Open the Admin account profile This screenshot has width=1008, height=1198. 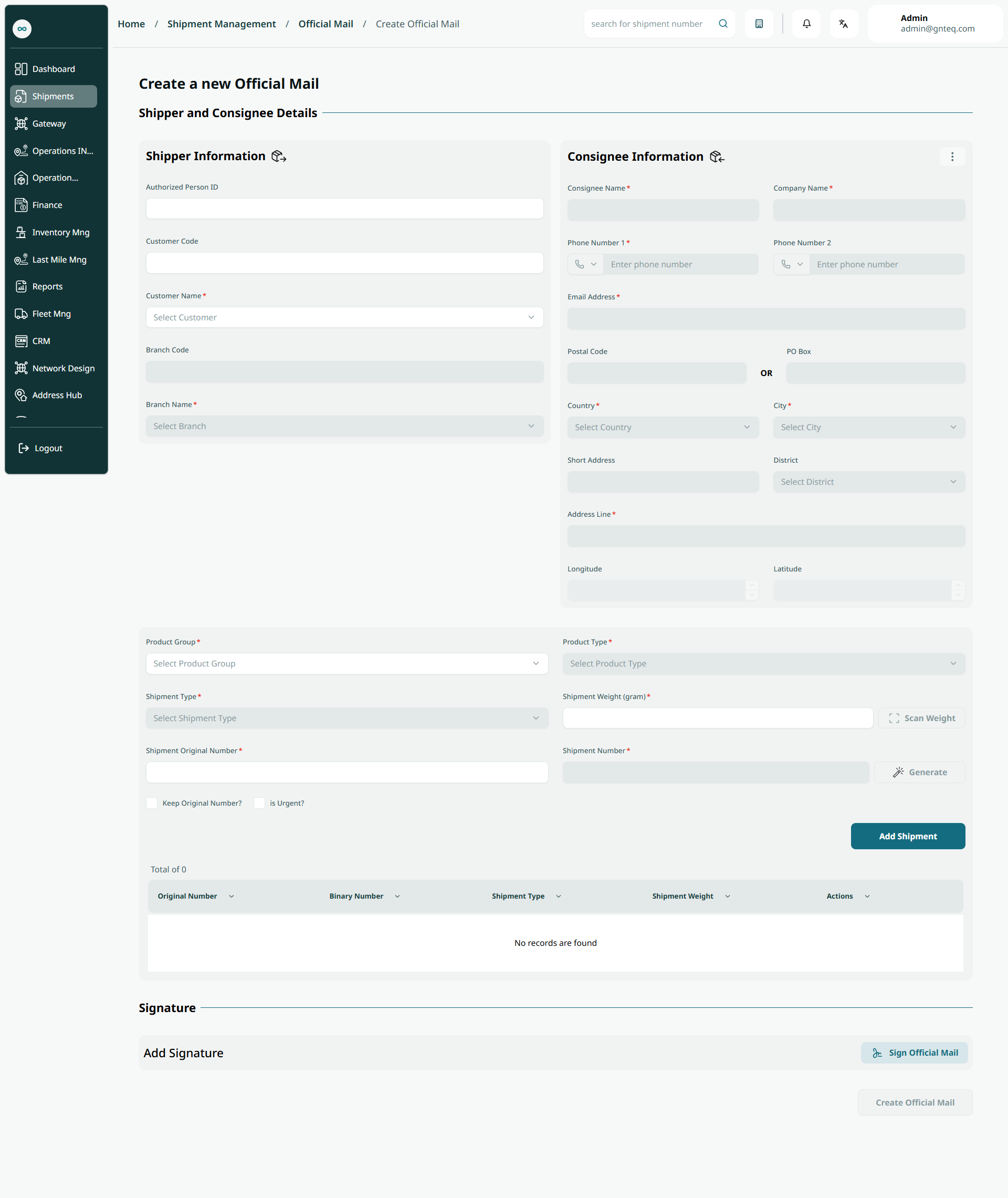click(935, 24)
